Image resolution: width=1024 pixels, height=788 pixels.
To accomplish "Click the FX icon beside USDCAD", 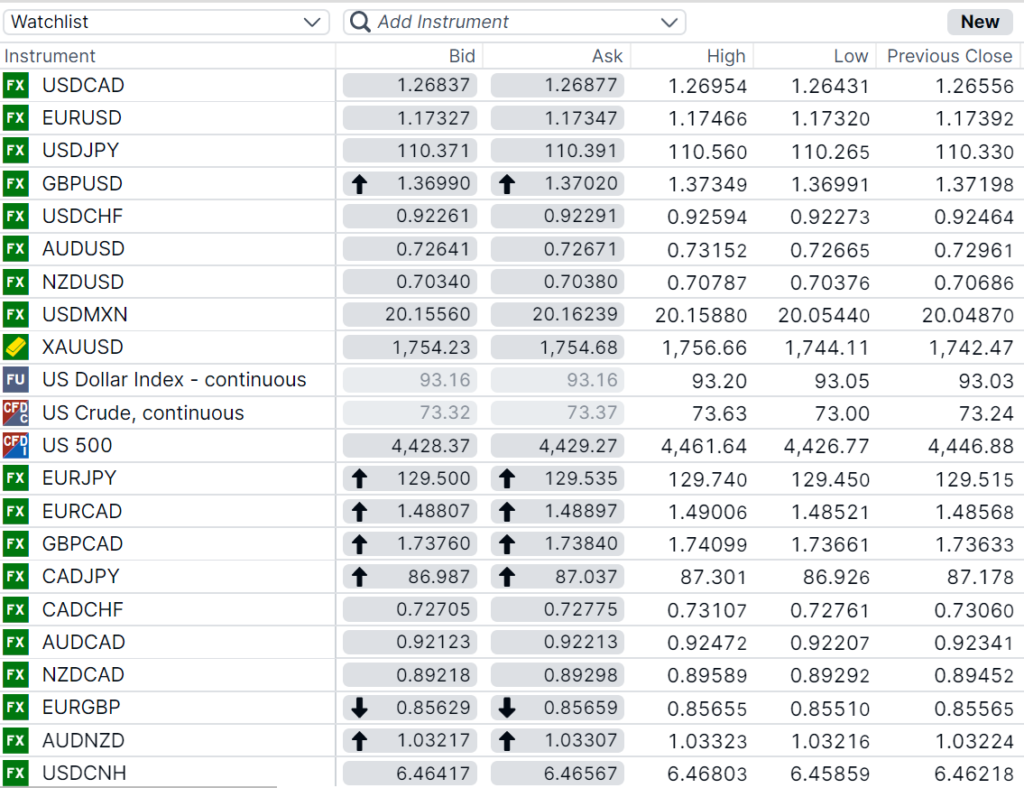I will pyautogui.click(x=15, y=85).
